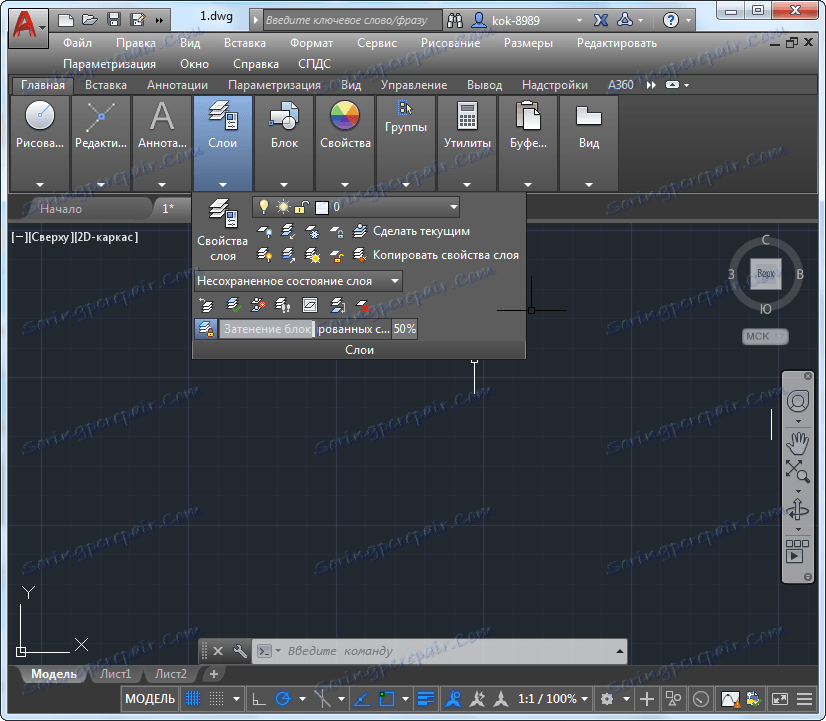Toggle lineweight display in status bar
The height and width of the screenshot is (721, 826).
click(426, 699)
